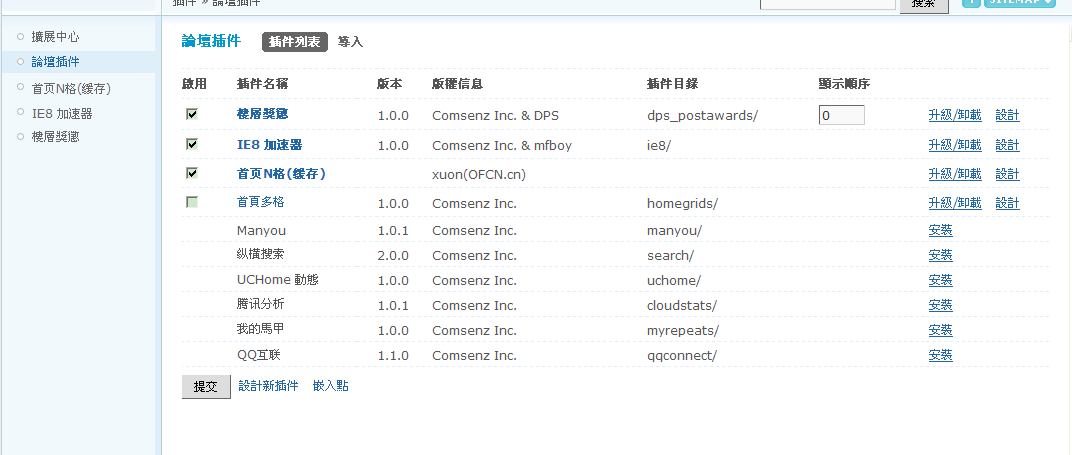Click copyright text xuon(OFCN.cn)
1072x455 pixels.
pos(479,175)
